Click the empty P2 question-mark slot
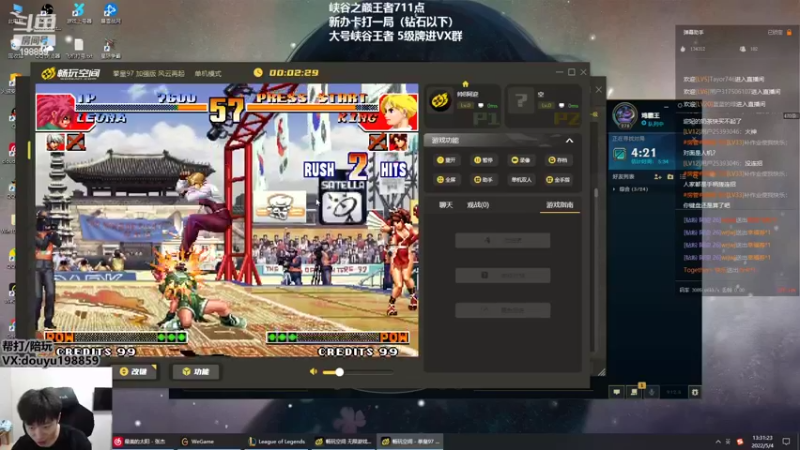Viewport: 800px width, 450px height. click(520, 101)
